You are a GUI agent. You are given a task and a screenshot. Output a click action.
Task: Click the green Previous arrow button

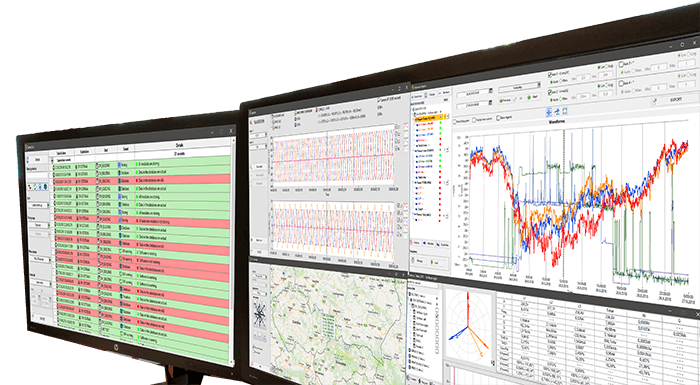(505, 100)
